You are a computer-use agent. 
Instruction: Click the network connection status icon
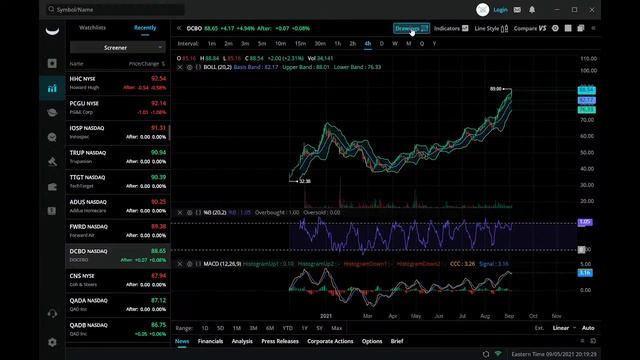click(x=498, y=354)
